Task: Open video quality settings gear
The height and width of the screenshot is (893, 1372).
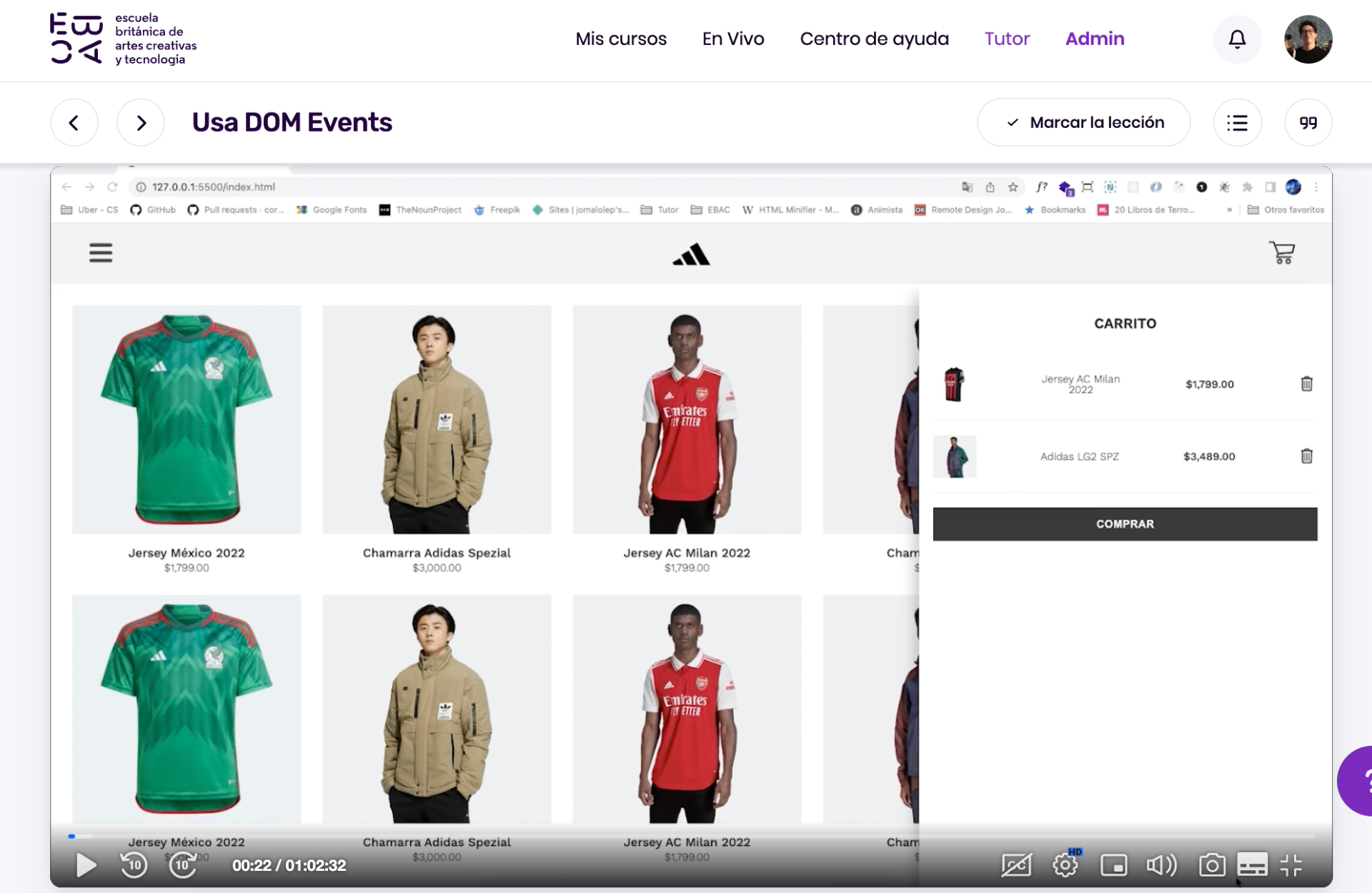Action: click(1065, 865)
